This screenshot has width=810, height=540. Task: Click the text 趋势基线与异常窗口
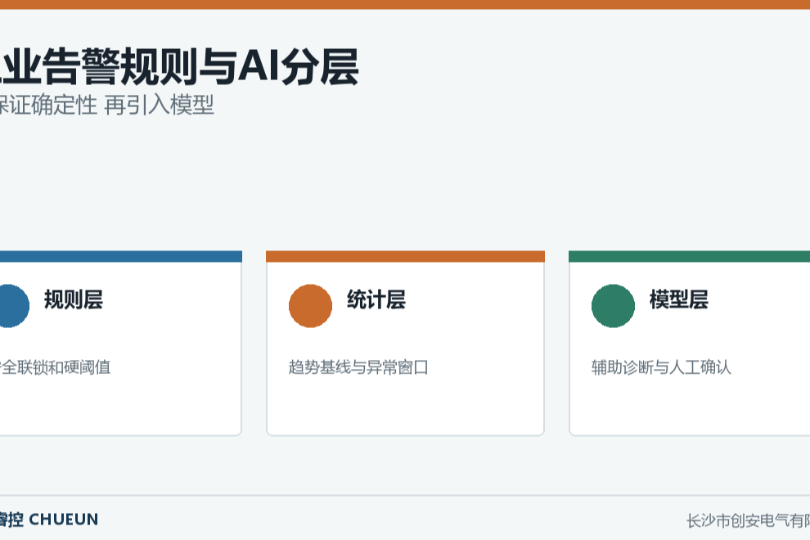pos(359,367)
